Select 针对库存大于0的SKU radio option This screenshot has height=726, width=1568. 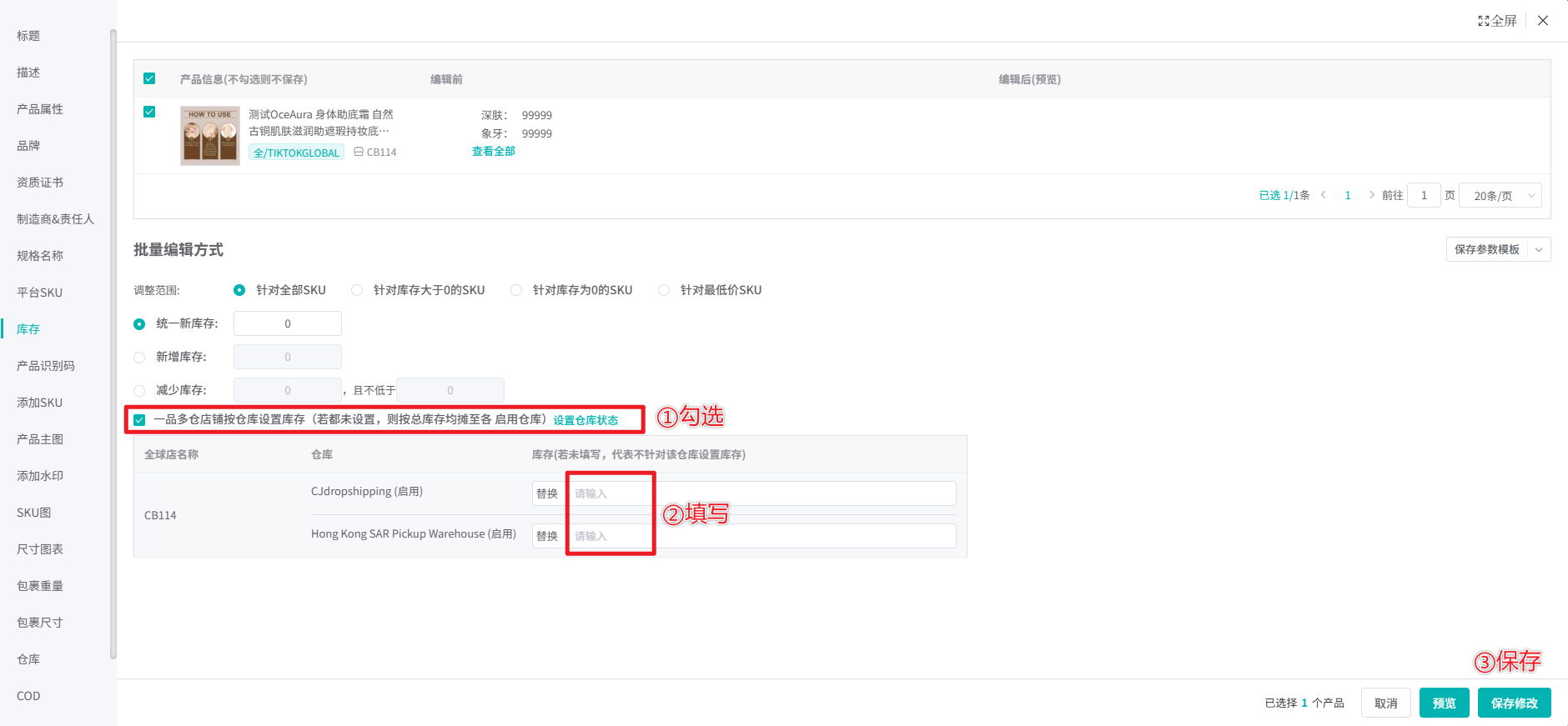(357, 290)
